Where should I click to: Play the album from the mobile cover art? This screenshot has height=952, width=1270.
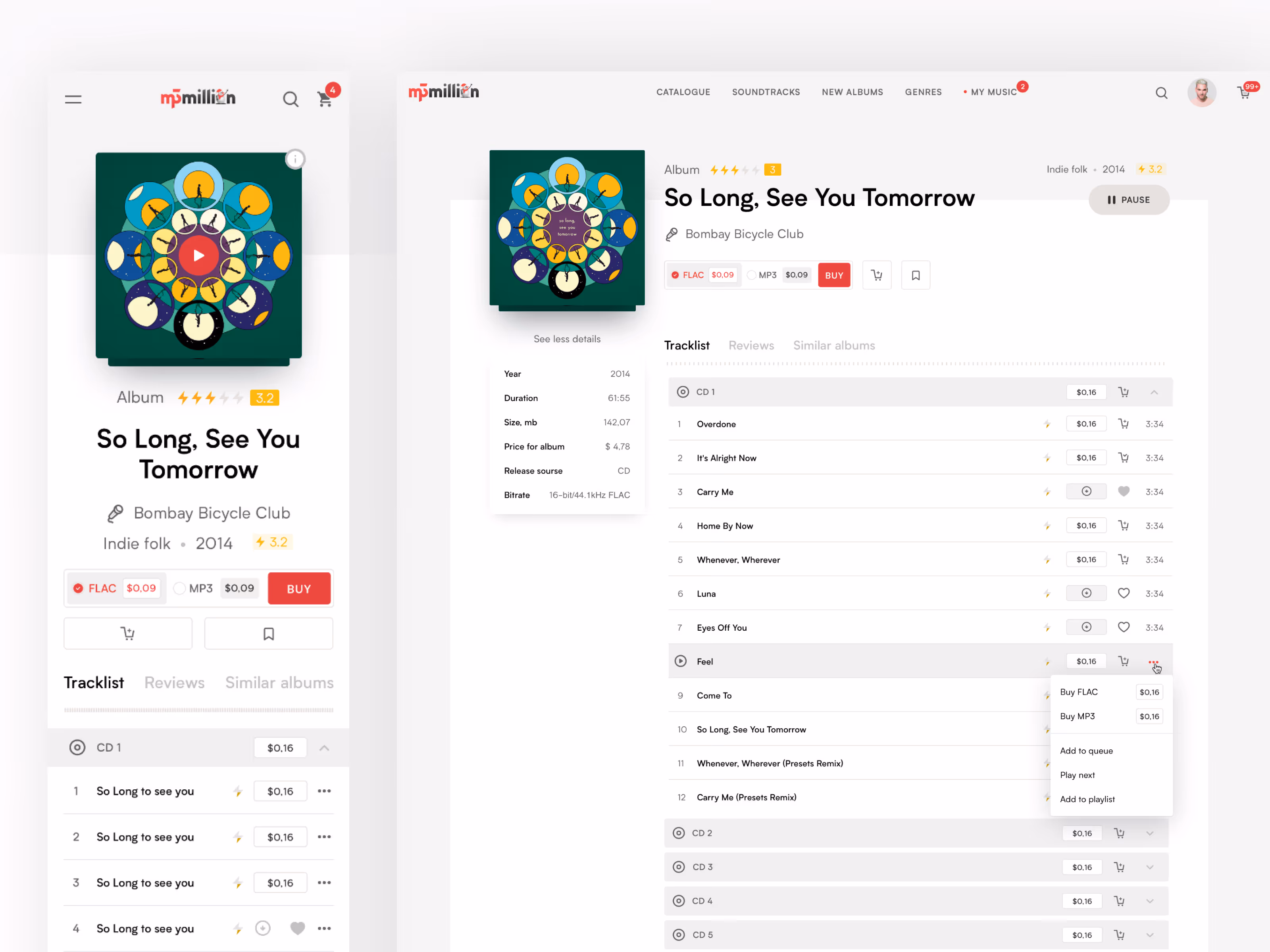(199, 255)
